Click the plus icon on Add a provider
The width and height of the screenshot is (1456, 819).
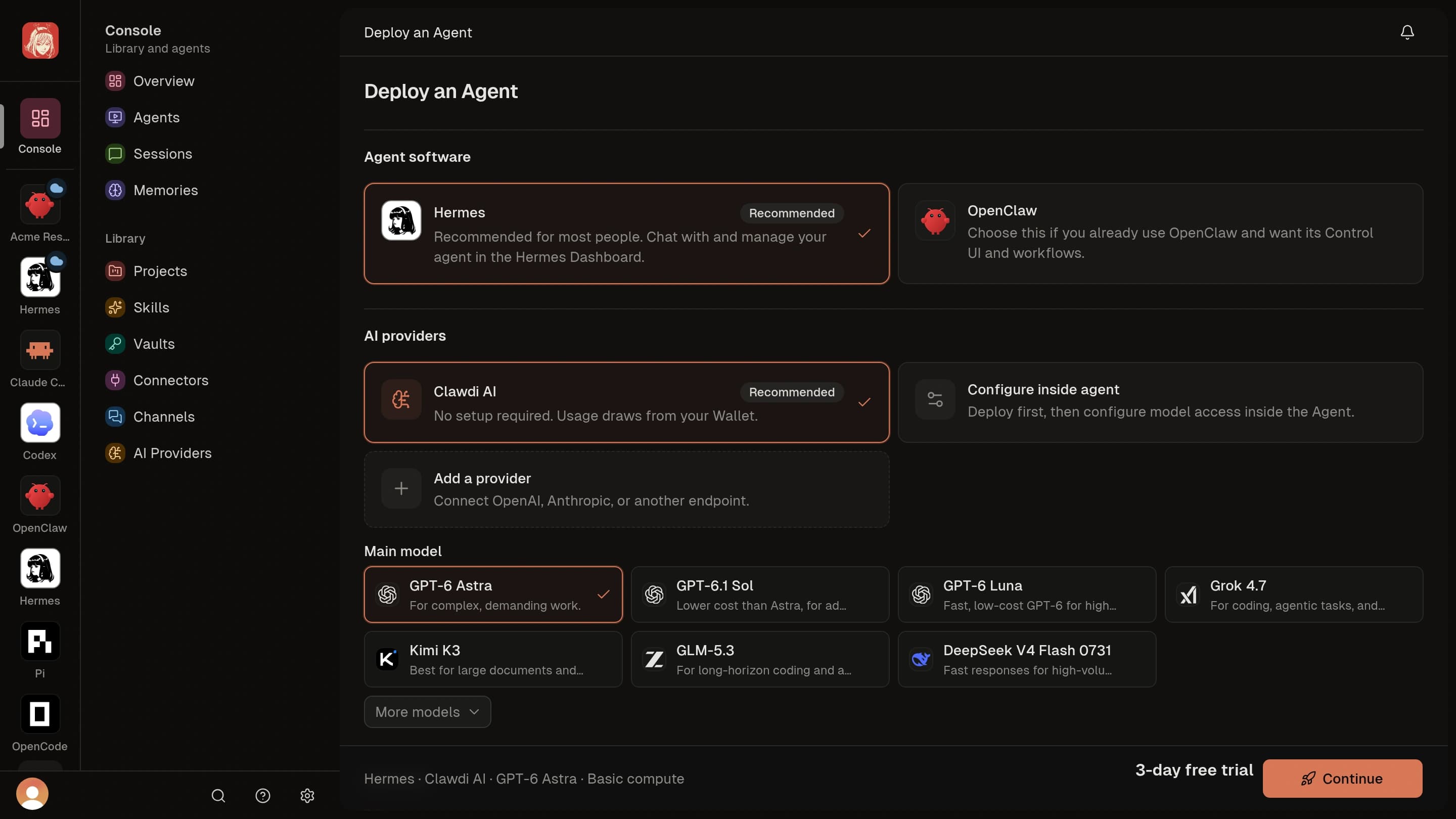click(x=401, y=488)
